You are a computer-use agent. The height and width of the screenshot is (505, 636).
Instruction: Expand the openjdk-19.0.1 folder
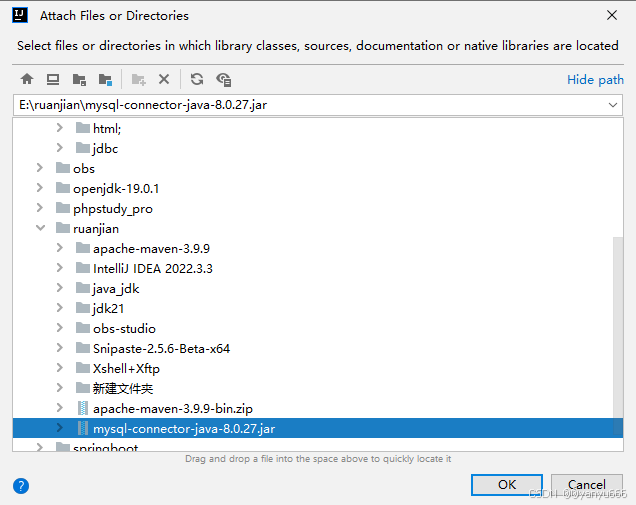[x=40, y=187]
